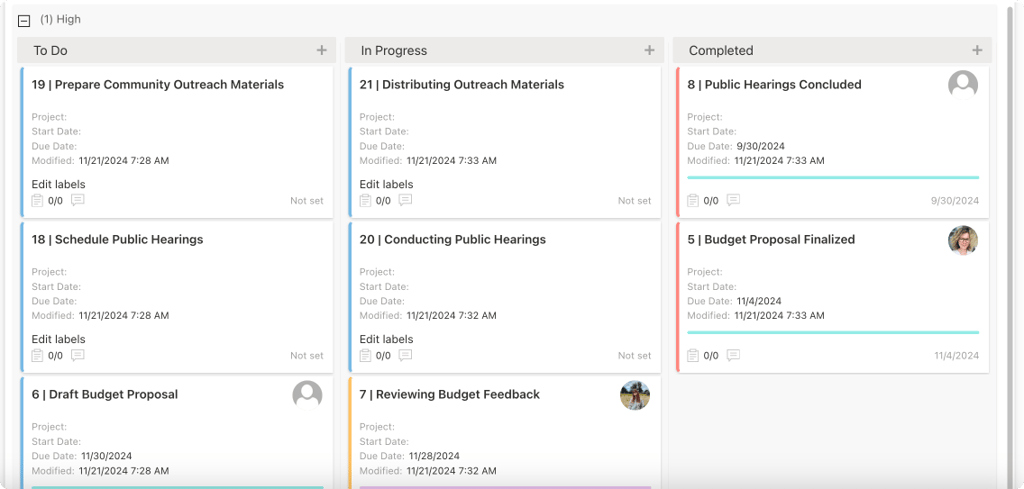Click assignee avatar on Public Hearings Concluded
Screen dimensions: 1024x489
(x=963, y=85)
